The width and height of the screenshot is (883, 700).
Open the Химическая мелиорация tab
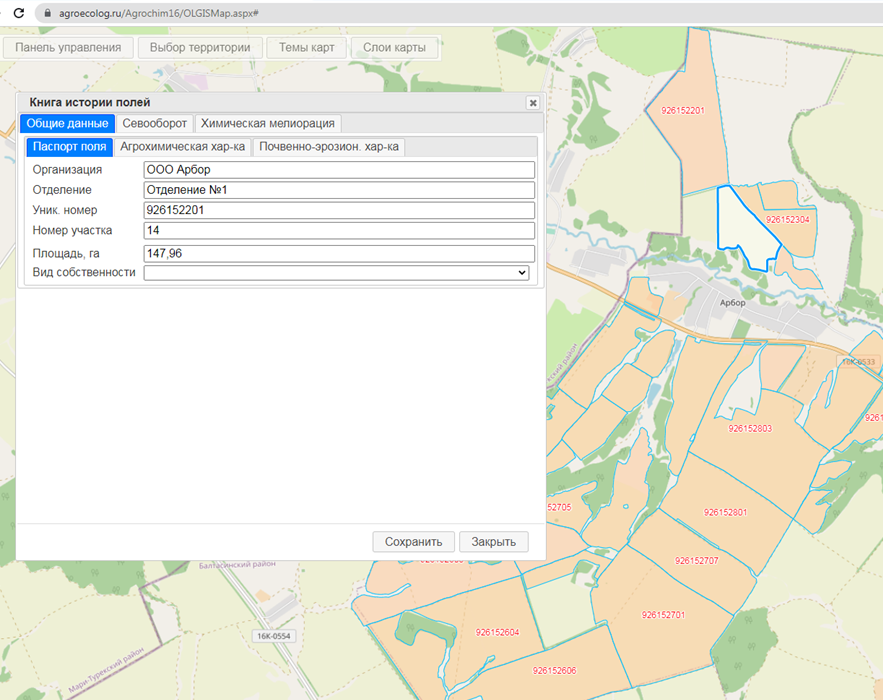click(x=267, y=123)
